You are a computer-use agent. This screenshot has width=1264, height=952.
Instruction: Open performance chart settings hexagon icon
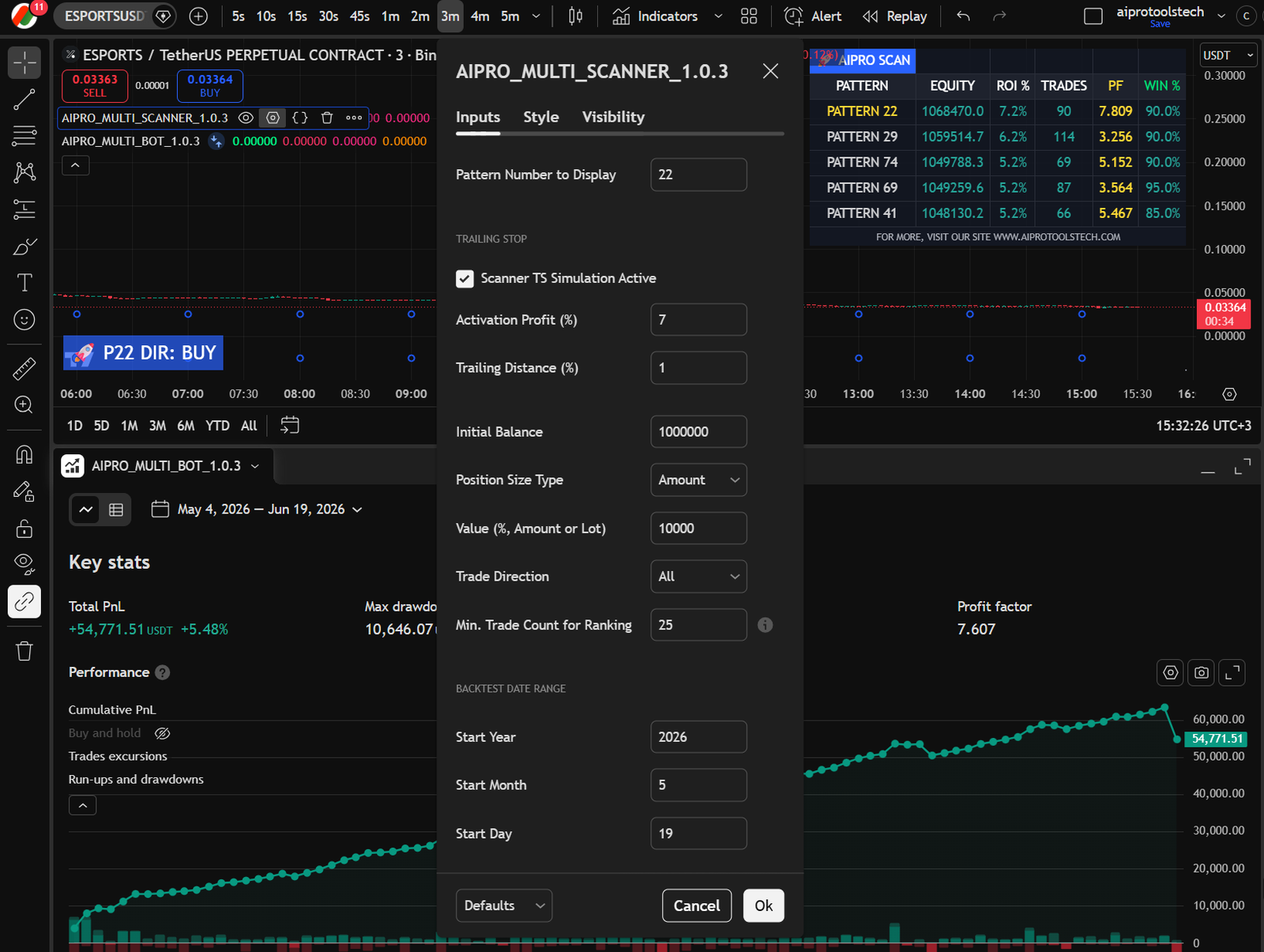click(1171, 672)
